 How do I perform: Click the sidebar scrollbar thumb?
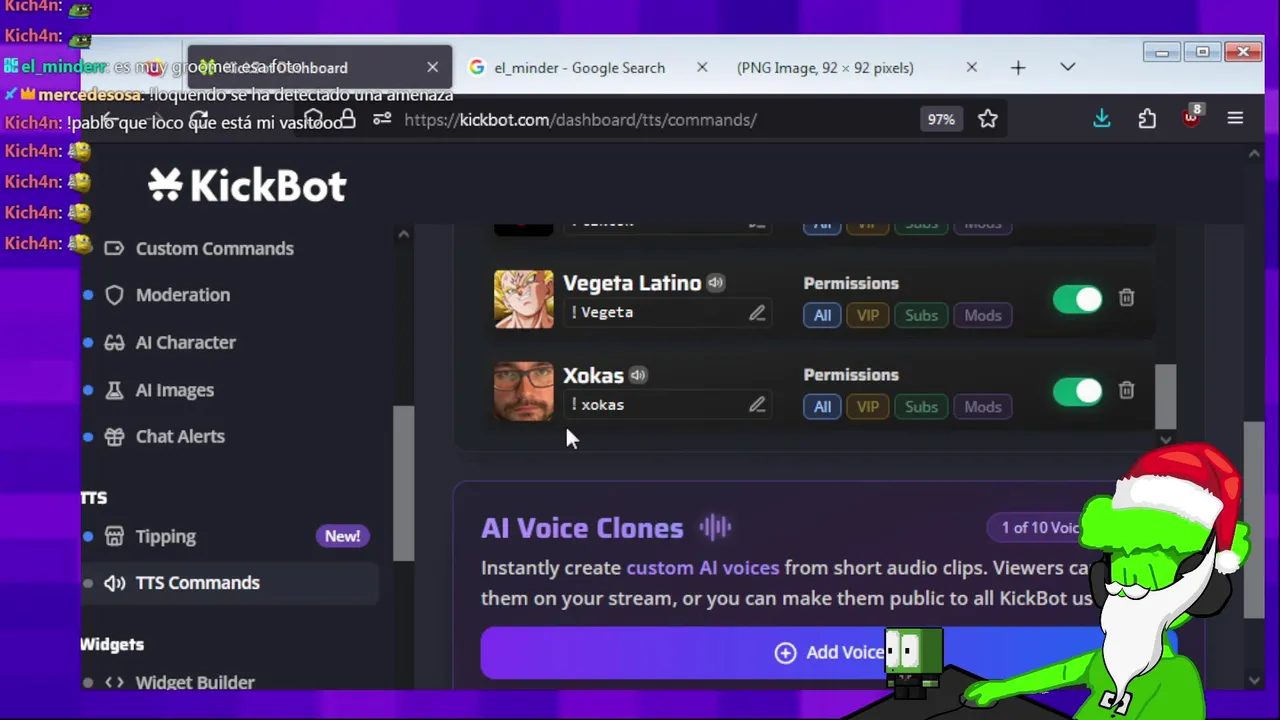[403, 483]
